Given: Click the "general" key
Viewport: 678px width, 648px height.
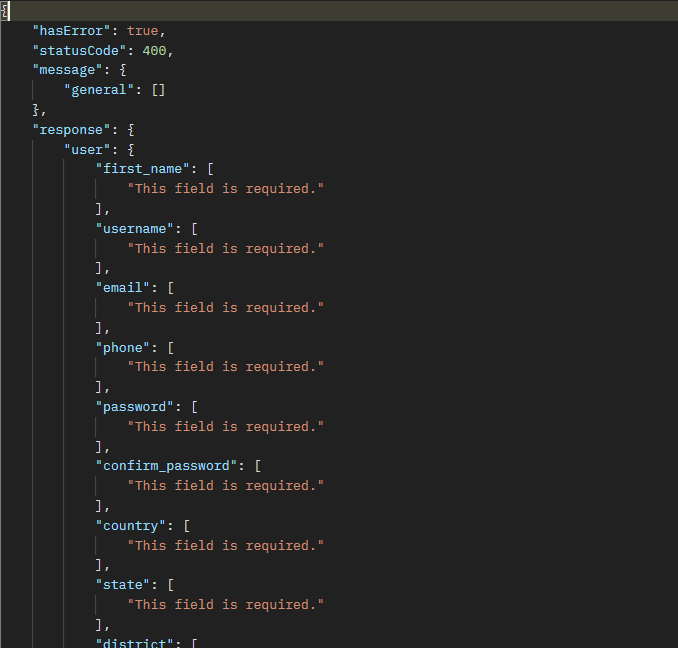Looking at the screenshot, I should pyautogui.click(x=99, y=89).
